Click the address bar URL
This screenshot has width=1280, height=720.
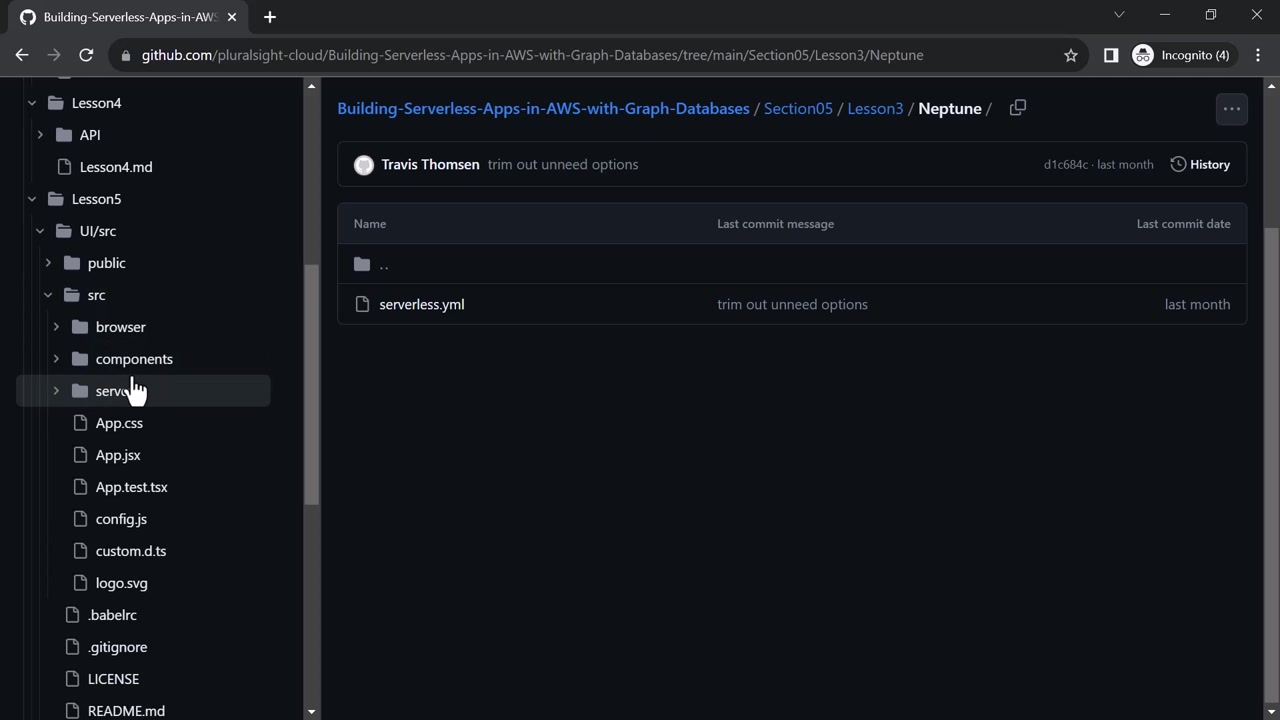[x=532, y=55]
